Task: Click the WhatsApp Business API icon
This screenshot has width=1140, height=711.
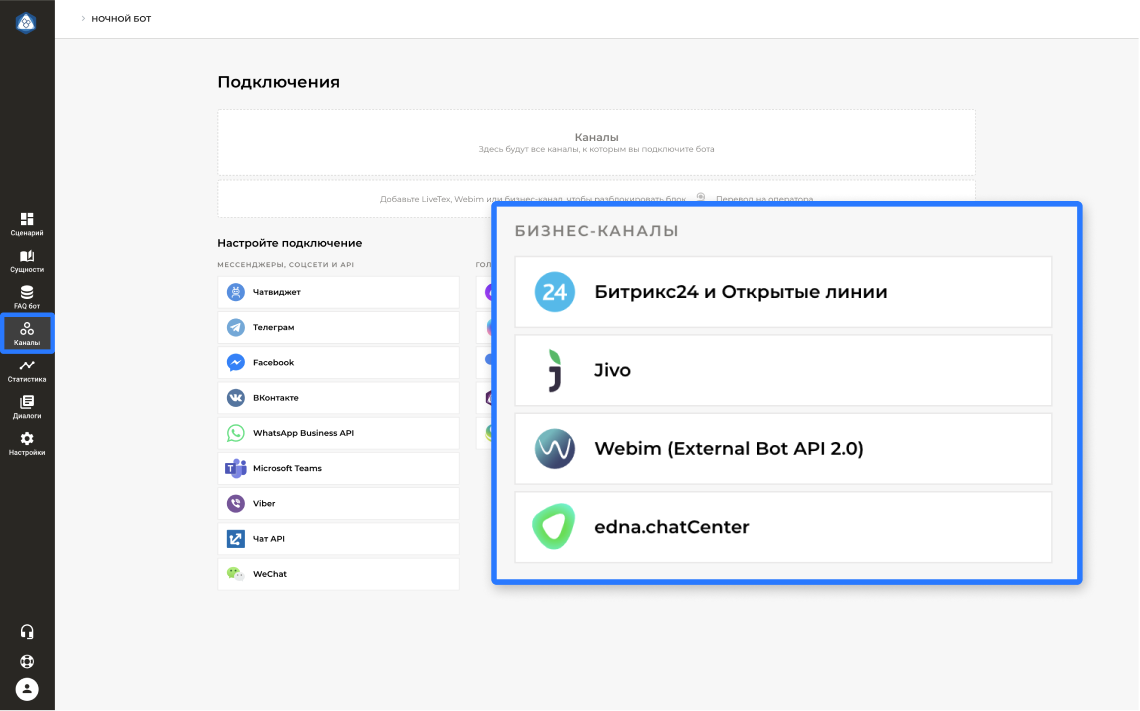Action: point(236,433)
